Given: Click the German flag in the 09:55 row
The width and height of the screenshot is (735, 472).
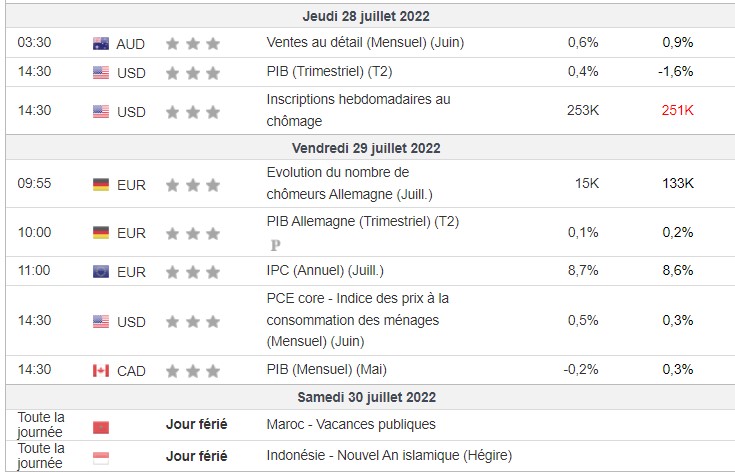Looking at the screenshot, I should pyautogui.click(x=101, y=185).
